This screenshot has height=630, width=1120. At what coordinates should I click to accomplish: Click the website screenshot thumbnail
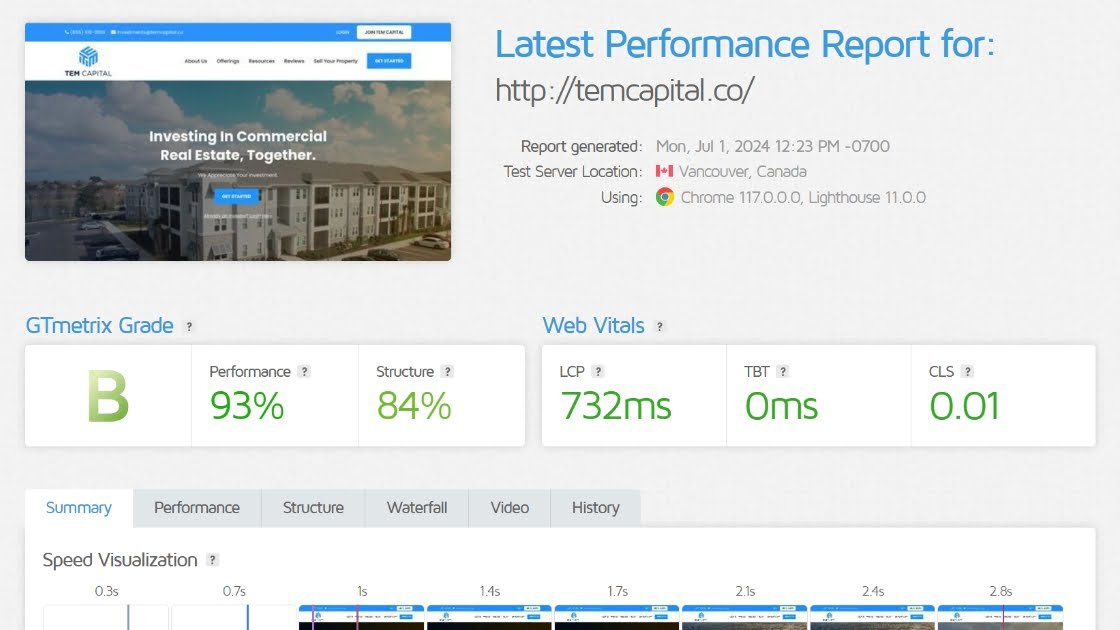[x=238, y=142]
